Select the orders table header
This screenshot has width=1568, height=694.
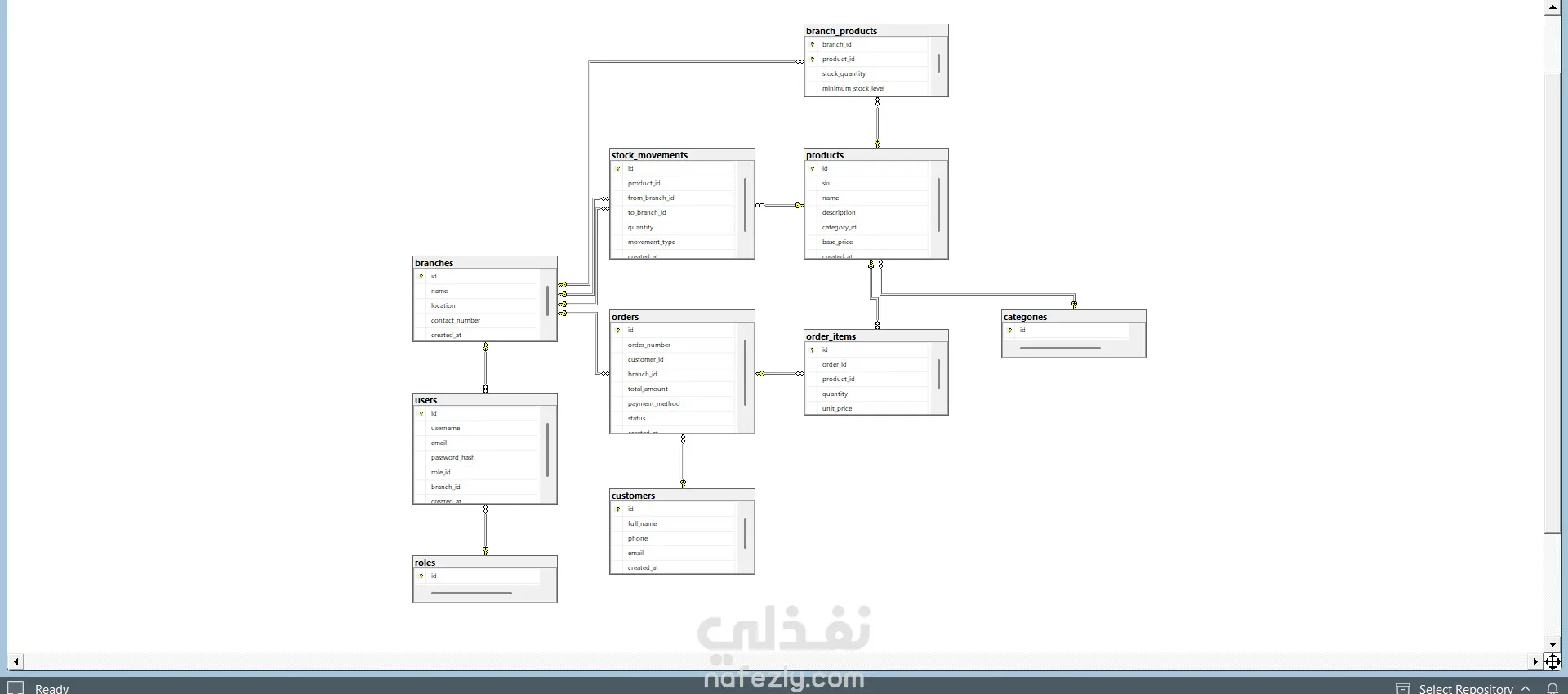[682, 317]
